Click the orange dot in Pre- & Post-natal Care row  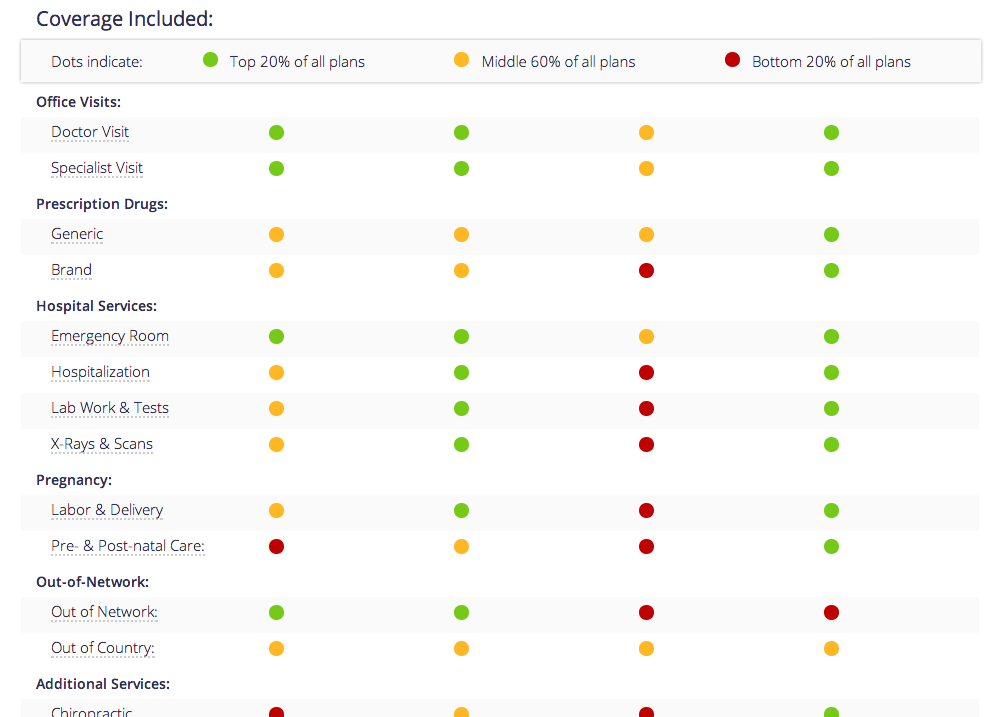(x=461, y=546)
